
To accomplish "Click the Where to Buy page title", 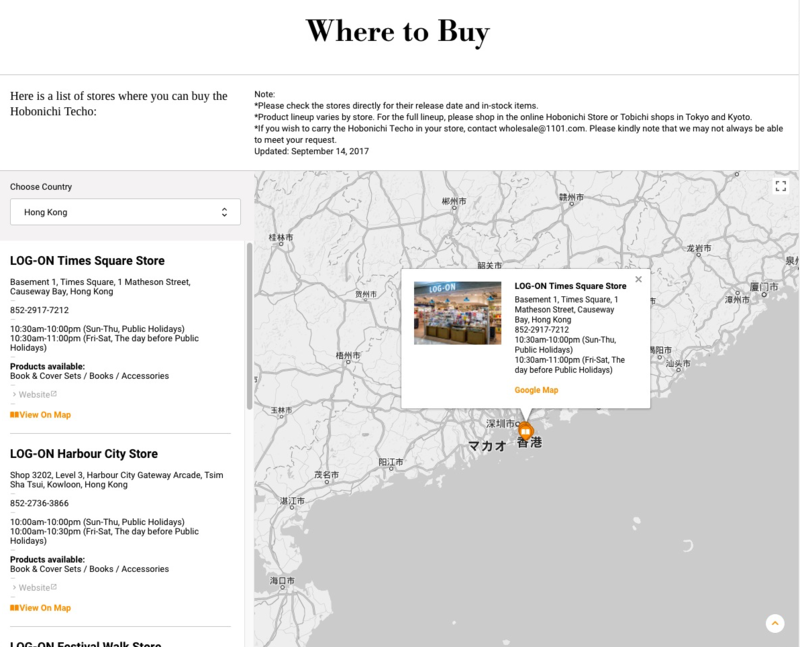I will 398,32.
